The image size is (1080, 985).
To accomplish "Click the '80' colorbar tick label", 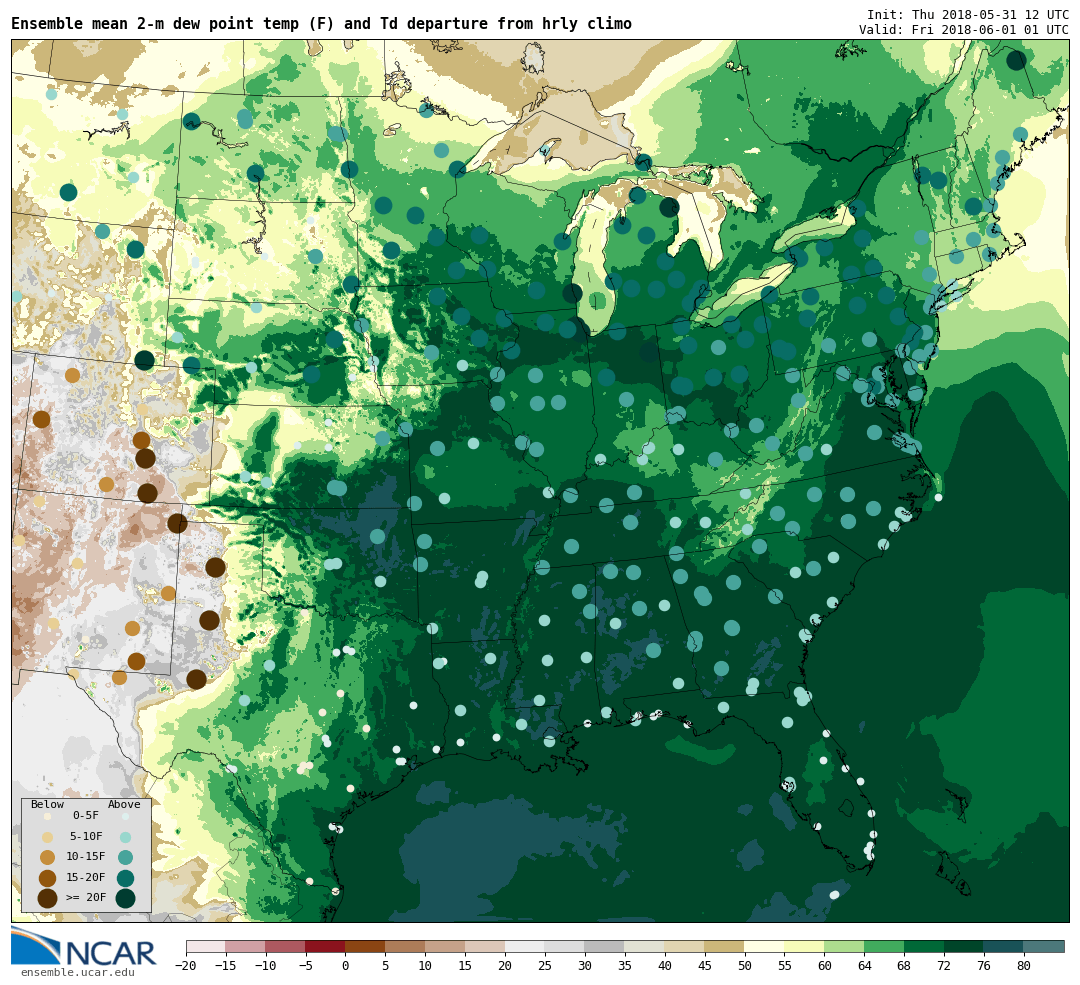I will tap(1024, 966).
